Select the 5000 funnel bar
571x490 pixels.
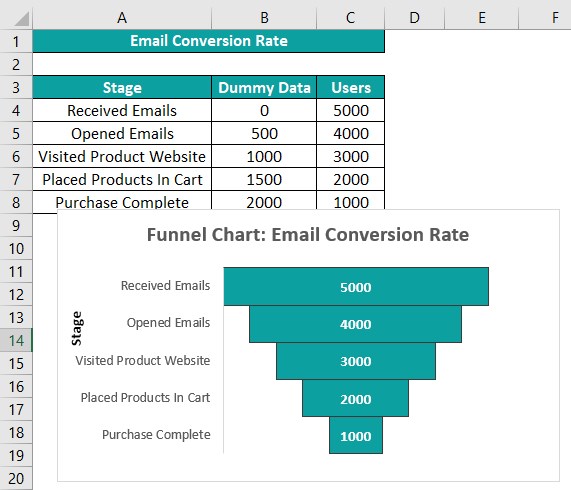click(x=356, y=287)
